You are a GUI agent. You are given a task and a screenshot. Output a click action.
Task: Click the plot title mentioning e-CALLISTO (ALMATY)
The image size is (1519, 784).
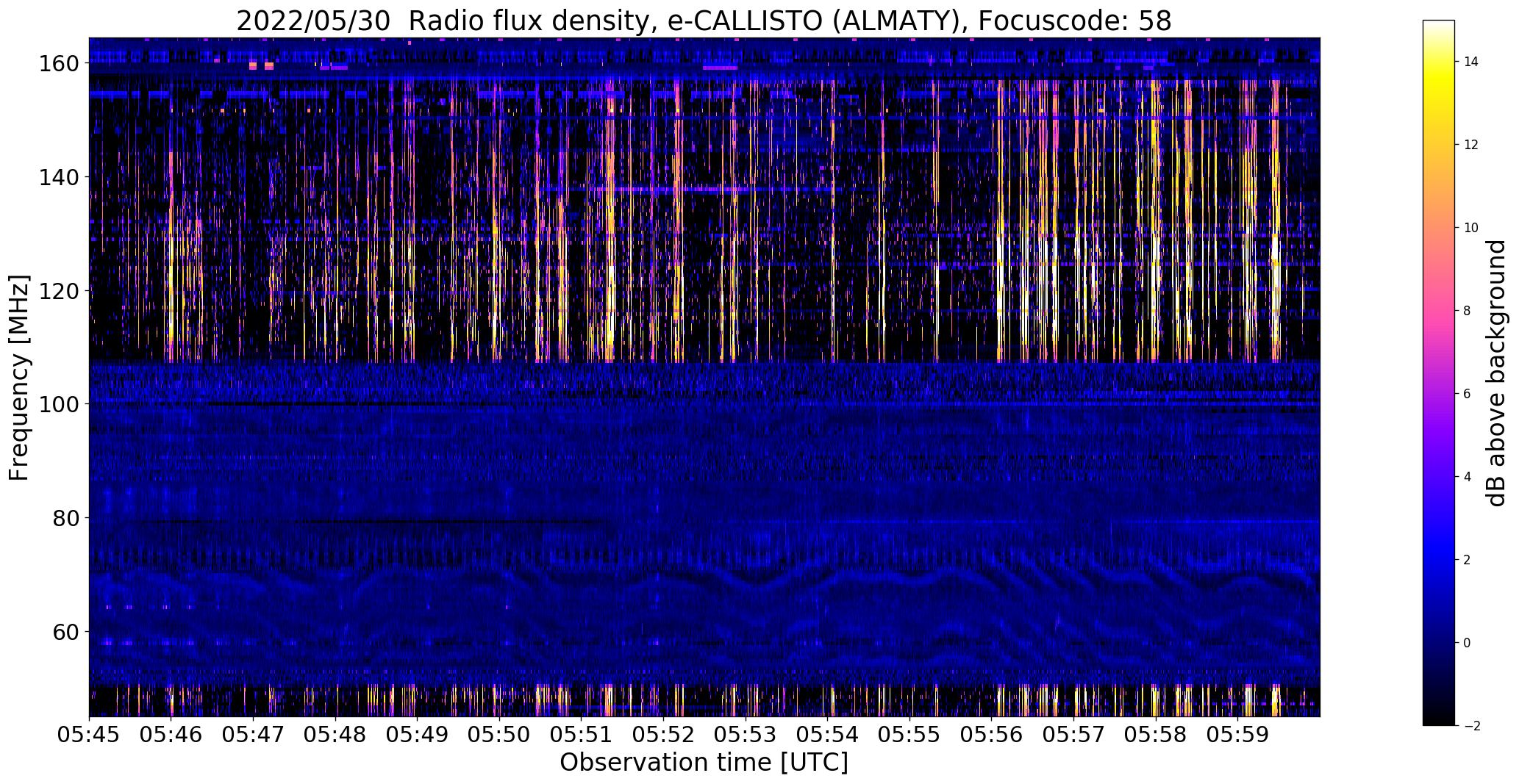point(704,21)
